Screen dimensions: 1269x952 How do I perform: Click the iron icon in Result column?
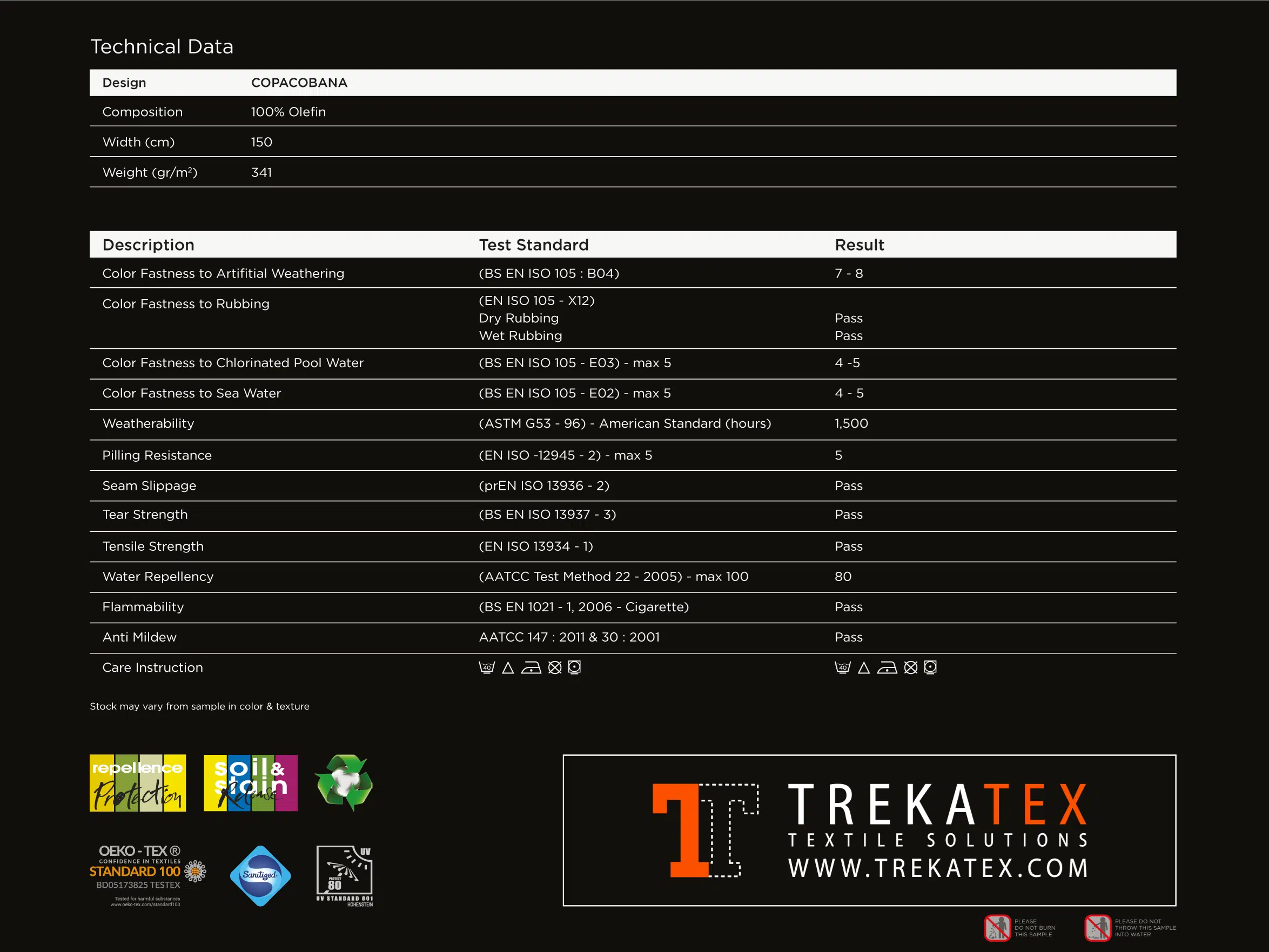tap(887, 667)
